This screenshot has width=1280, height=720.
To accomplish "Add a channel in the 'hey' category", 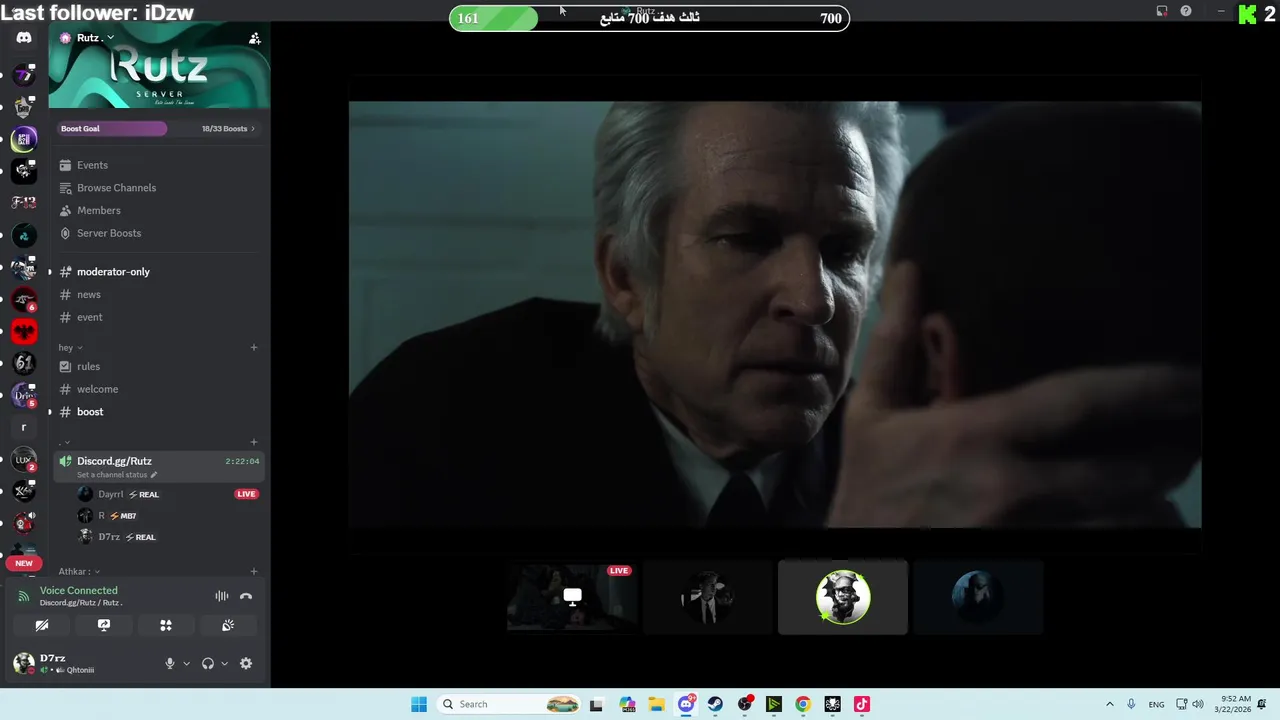I will (254, 347).
